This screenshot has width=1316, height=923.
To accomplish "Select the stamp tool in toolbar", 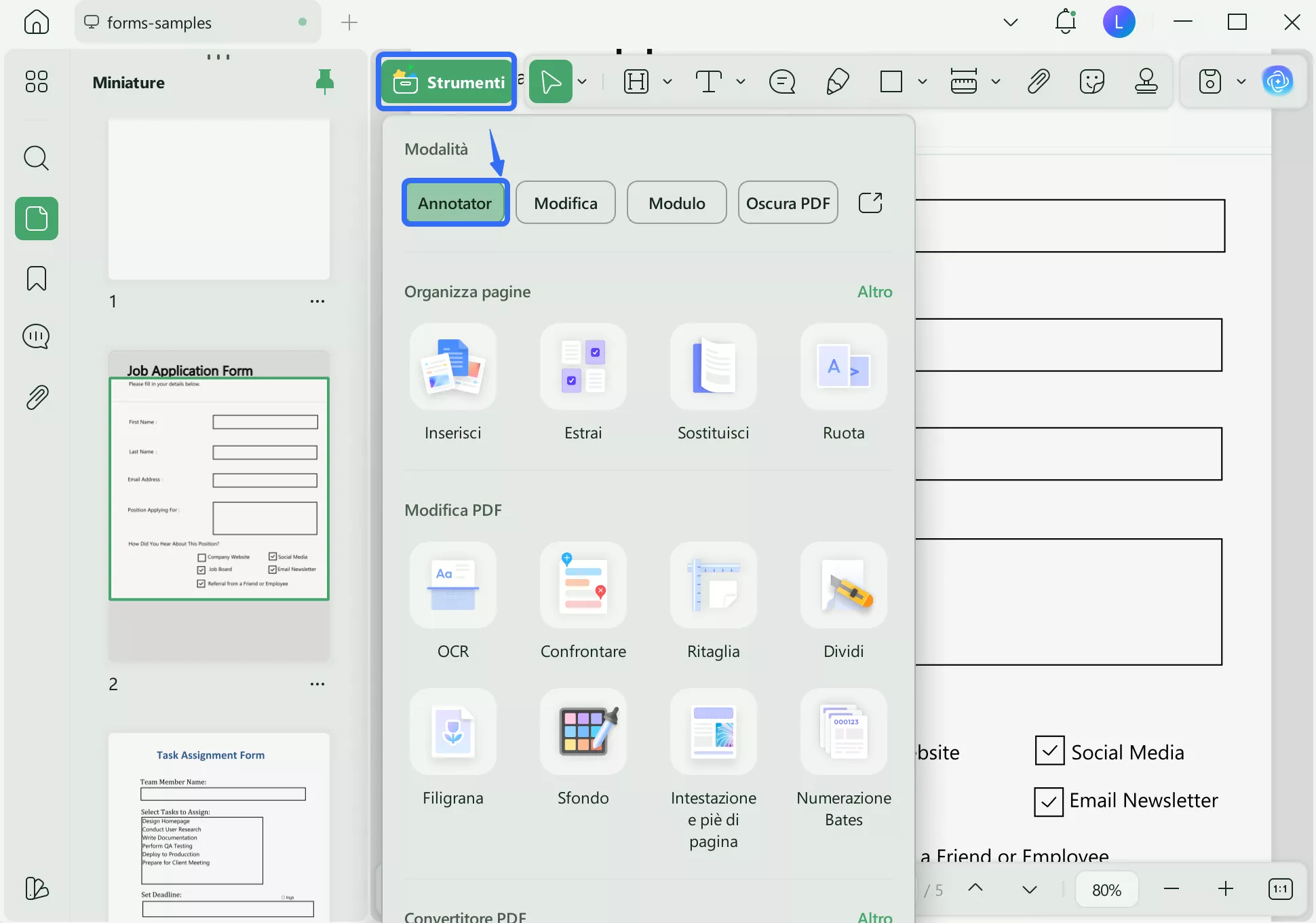I will pos(1146,82).
